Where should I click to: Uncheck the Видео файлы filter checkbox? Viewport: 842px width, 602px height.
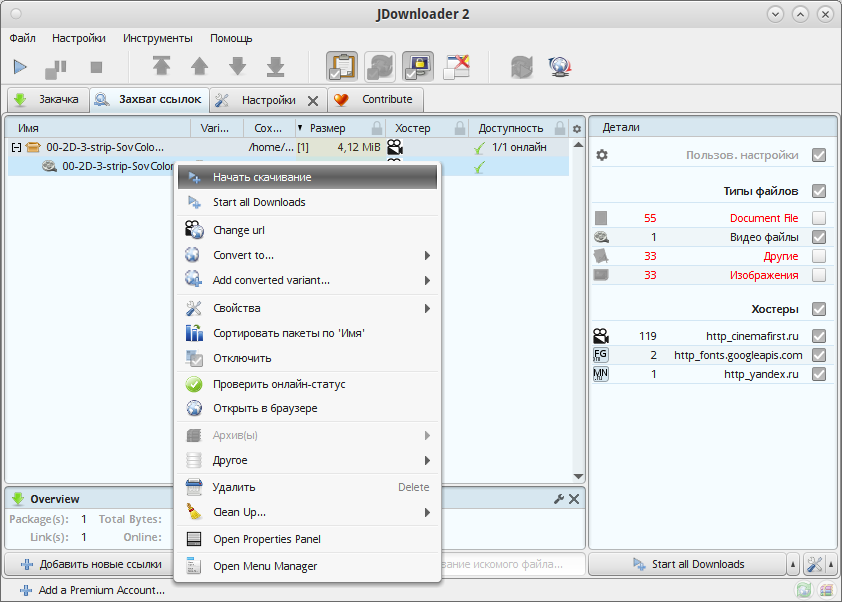tap(818, 237)
